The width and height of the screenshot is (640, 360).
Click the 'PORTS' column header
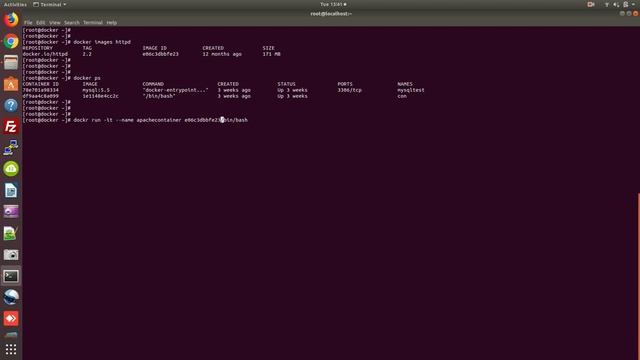tap(345, 84)
